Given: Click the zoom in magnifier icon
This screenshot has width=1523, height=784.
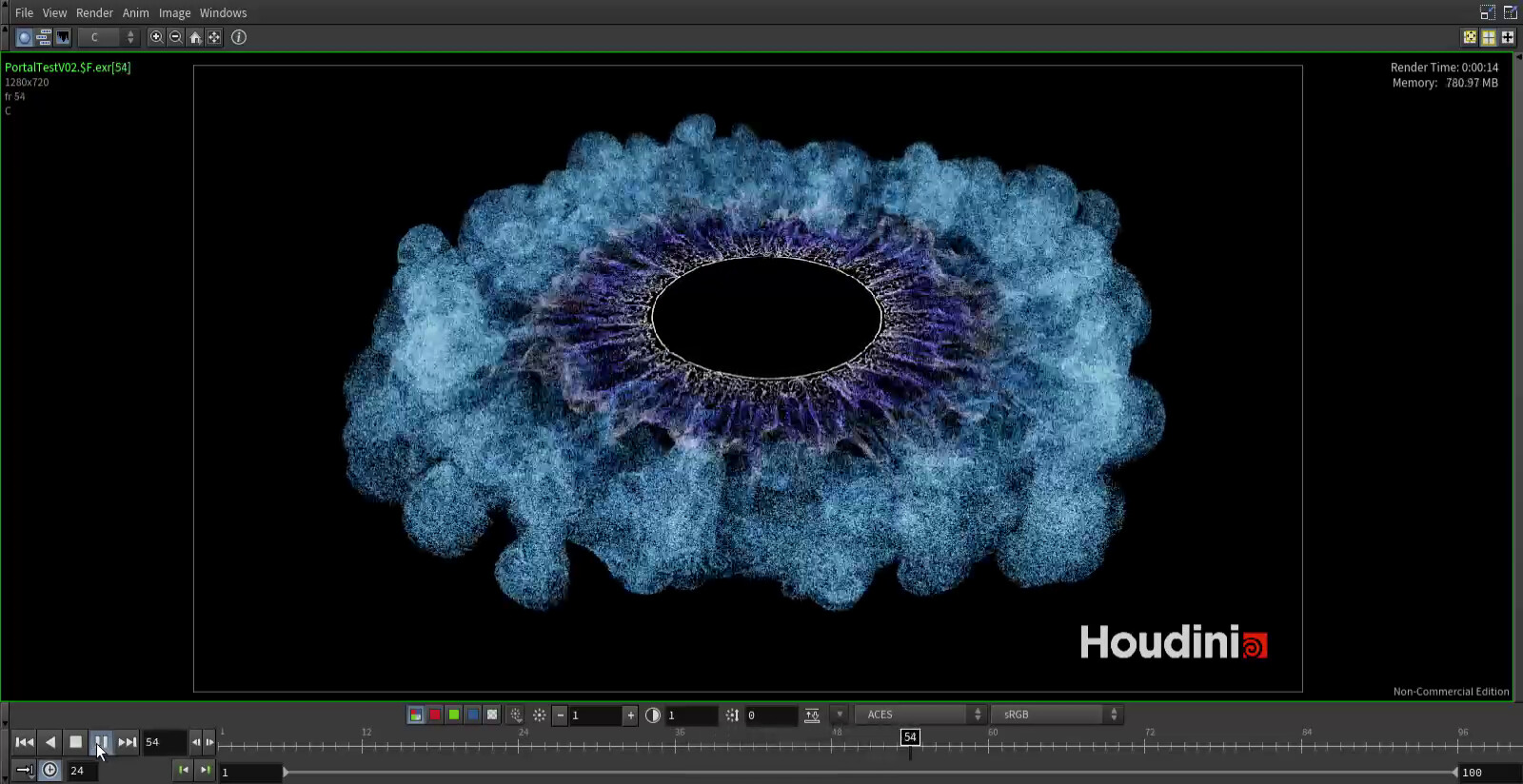Looking at the screenshot, I should [156, 37].
